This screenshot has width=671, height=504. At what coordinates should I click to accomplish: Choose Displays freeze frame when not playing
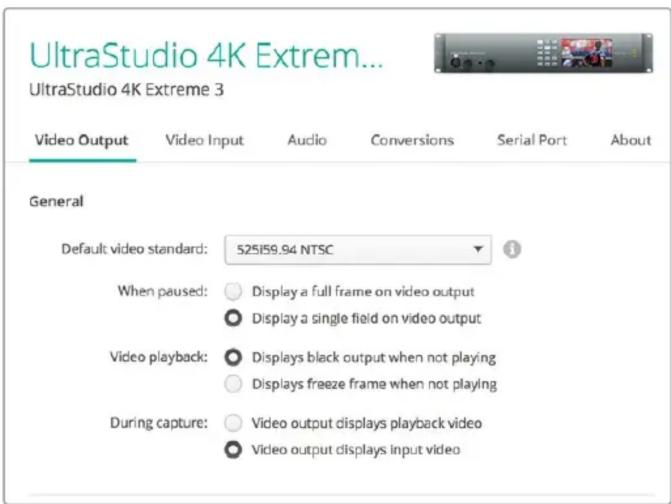coord(234,384)
